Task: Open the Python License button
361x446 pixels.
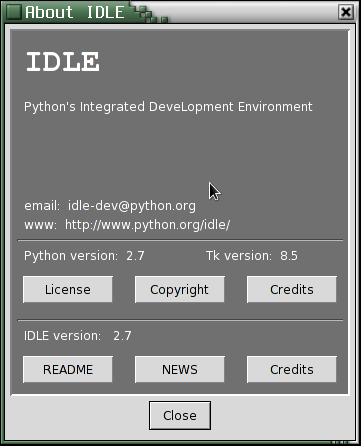Action: click(x=68, y=289)
